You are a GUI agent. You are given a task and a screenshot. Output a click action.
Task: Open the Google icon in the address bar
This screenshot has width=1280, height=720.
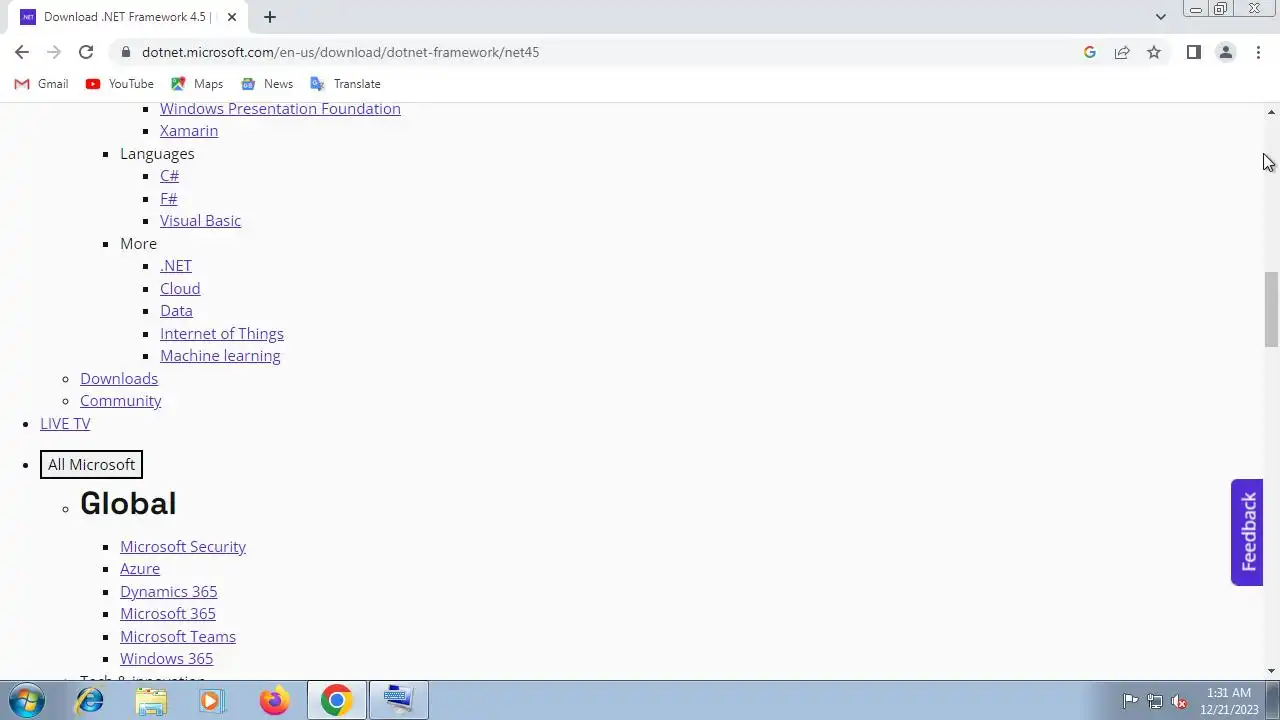click(x=1090, y=52)
